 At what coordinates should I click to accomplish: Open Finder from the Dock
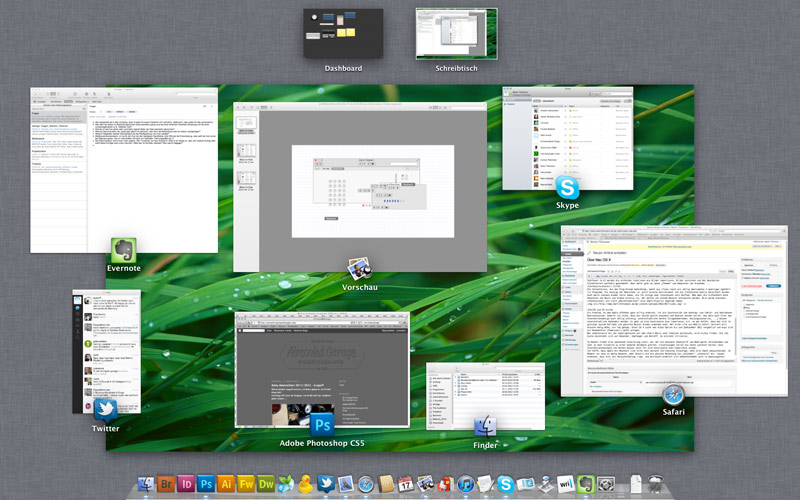point(146,484)
